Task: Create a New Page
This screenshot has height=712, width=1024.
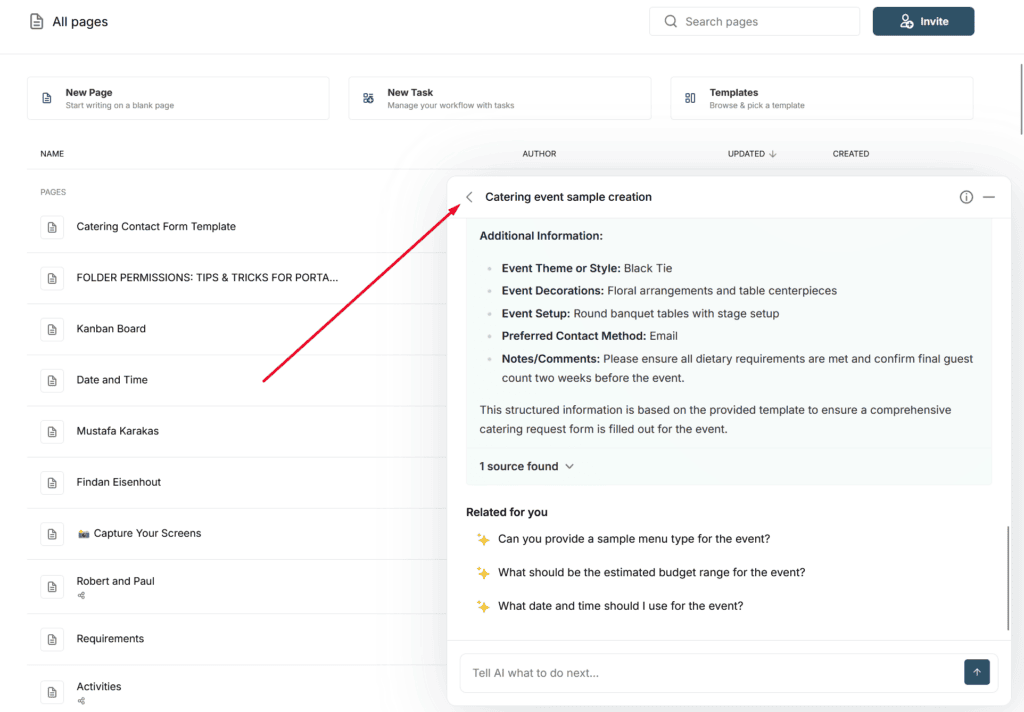Action: point(178,98)
